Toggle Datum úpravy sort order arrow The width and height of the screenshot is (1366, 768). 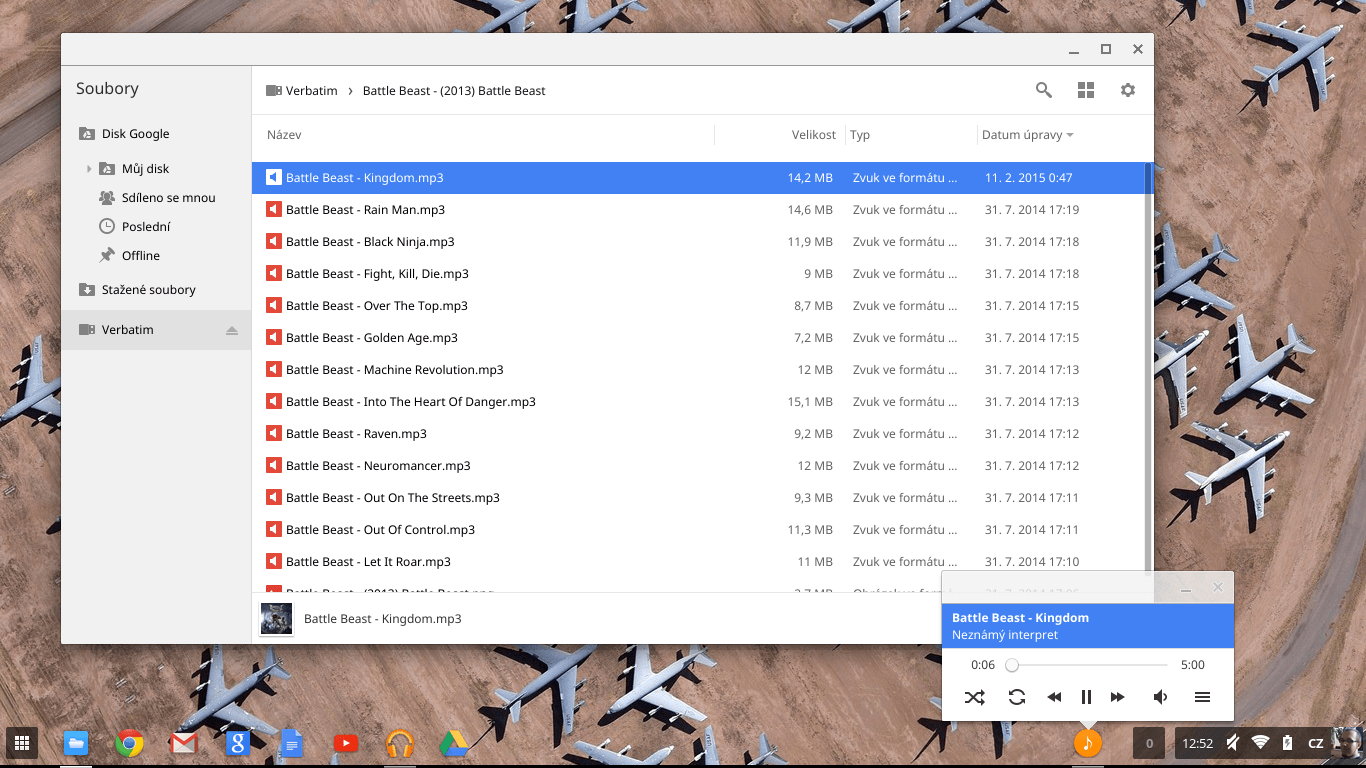1070,135
